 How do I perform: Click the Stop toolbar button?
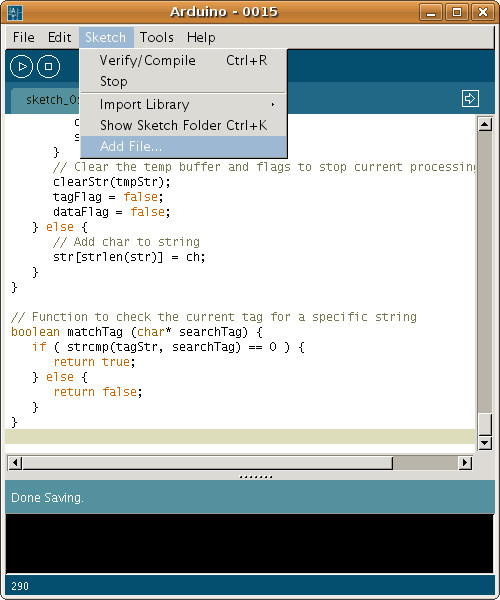48,67
